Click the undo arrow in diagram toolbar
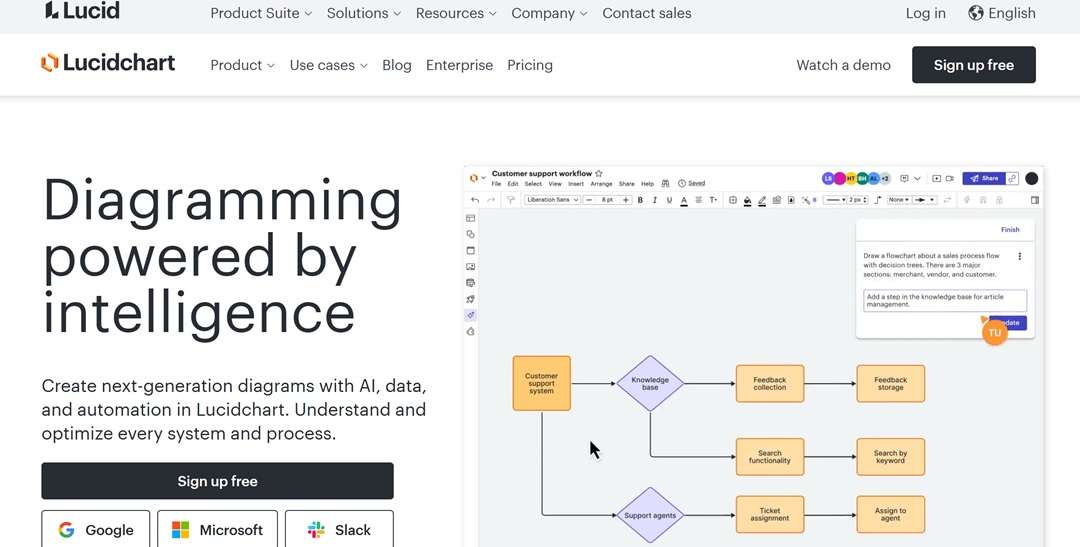This screenshot has height=547, width=1080. pyautogui.click(x=475, y=200)
